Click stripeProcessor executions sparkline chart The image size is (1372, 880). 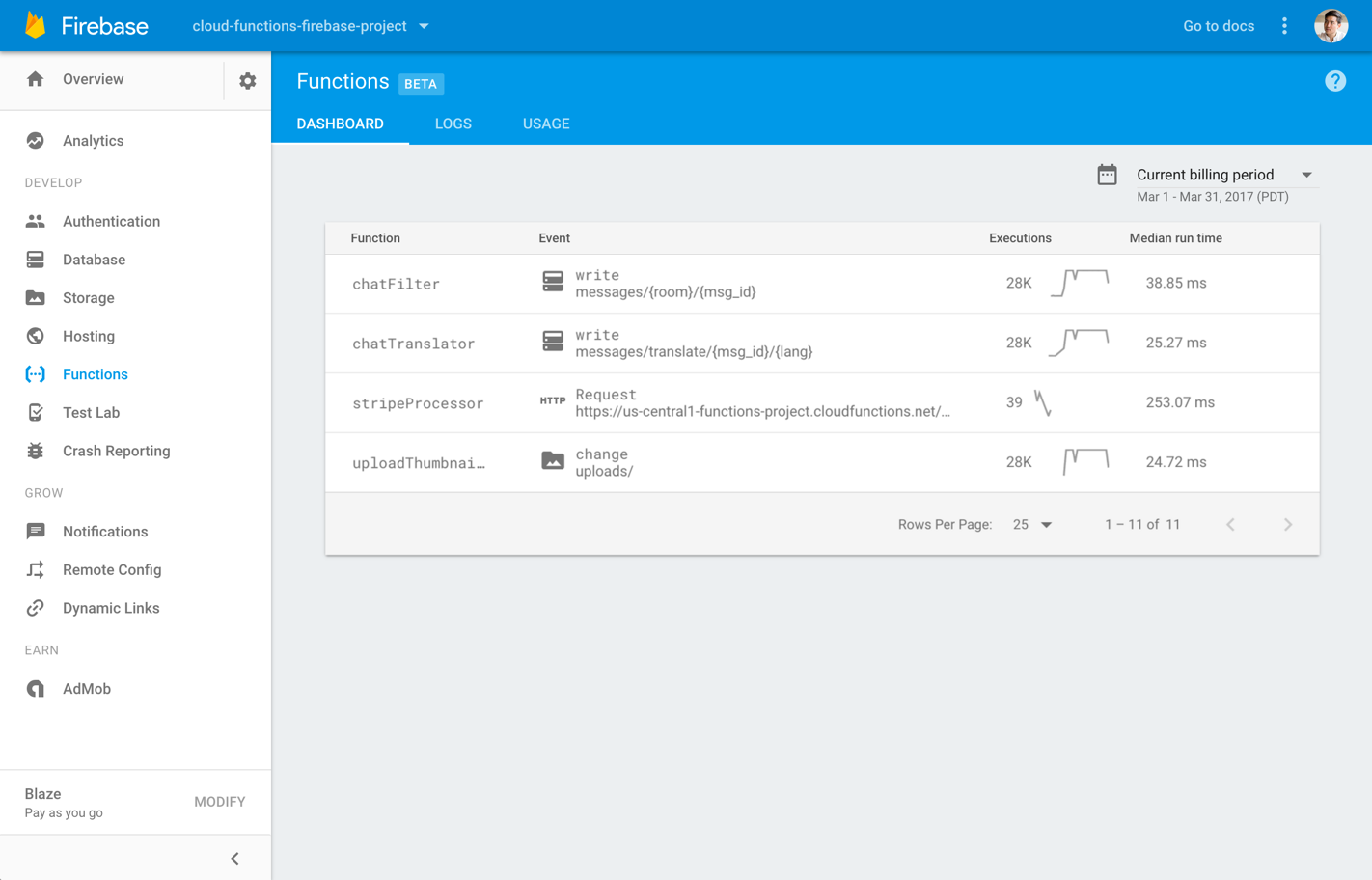pyautogui.click(x=1043, y=402)
